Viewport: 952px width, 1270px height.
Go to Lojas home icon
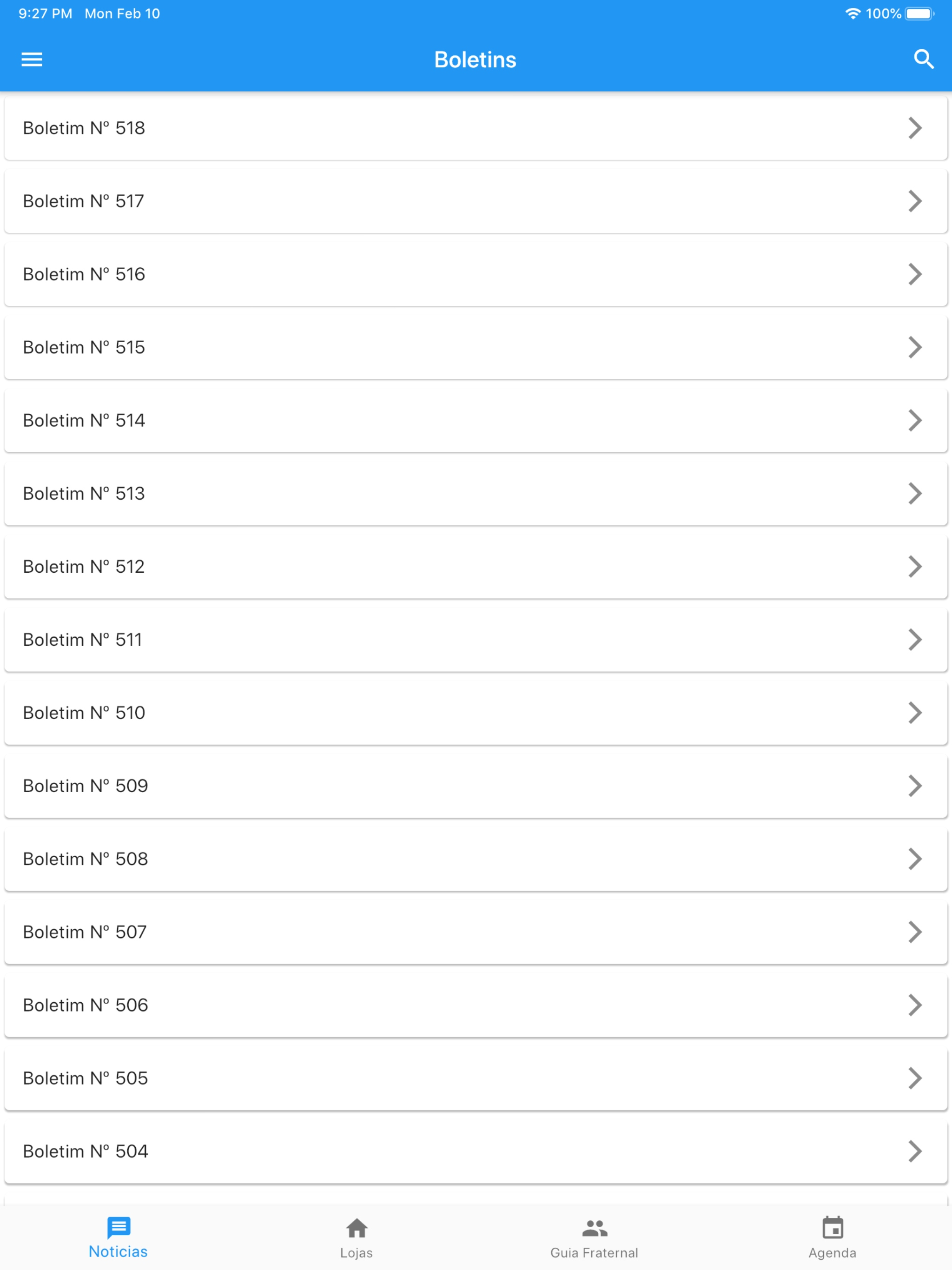tap(357, 1228)
